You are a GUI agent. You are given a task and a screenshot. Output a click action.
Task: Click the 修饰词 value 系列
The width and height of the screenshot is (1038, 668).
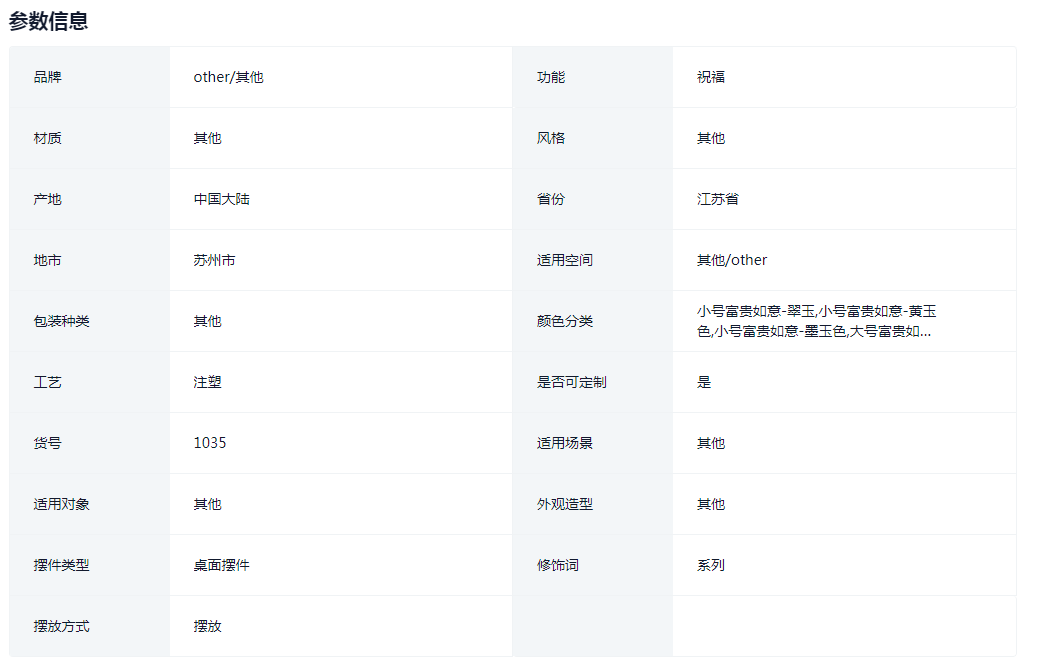tap(710, 564)
